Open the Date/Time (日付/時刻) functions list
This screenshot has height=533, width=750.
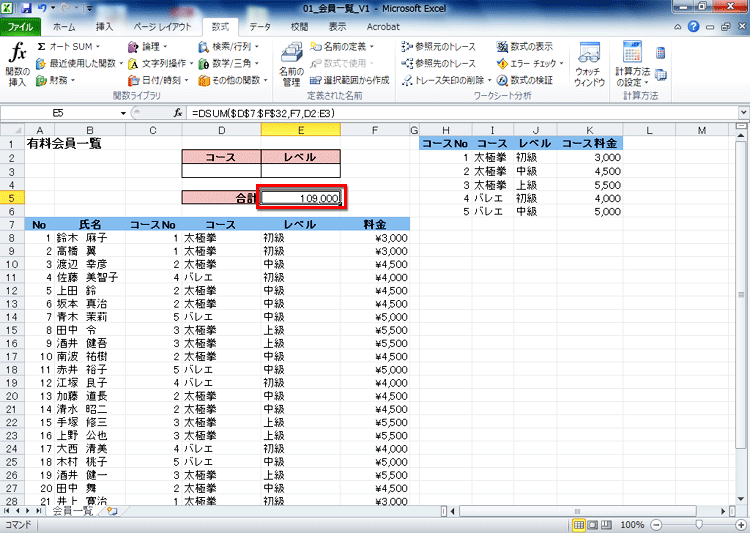[158, 80]
